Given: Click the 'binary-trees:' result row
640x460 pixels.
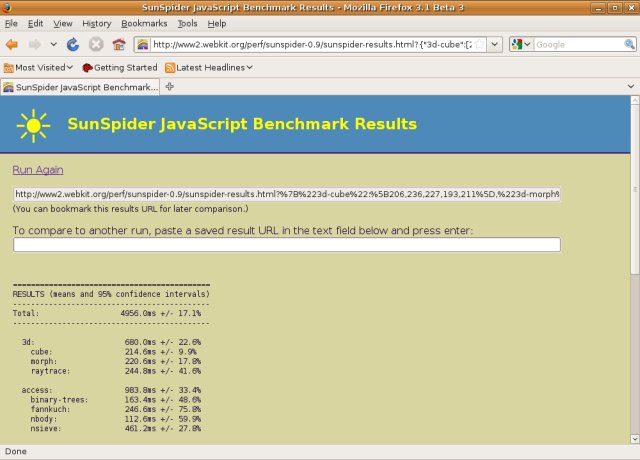Looking at the screenshot, I should pos(116,400).
